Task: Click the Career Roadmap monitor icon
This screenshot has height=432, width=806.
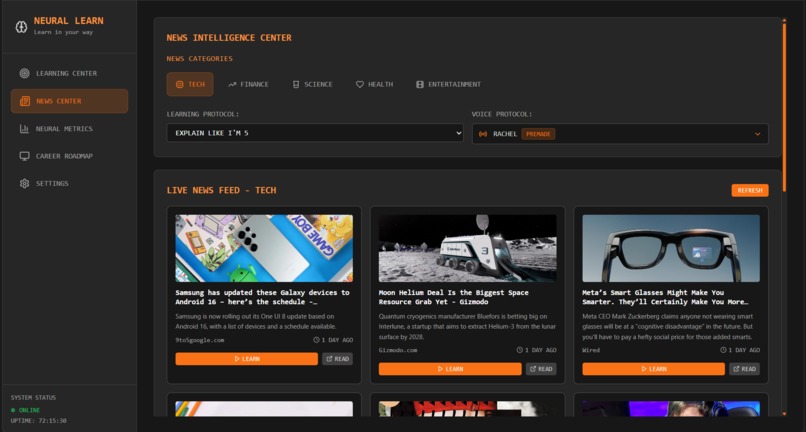Action: click(x=24, y=156)
